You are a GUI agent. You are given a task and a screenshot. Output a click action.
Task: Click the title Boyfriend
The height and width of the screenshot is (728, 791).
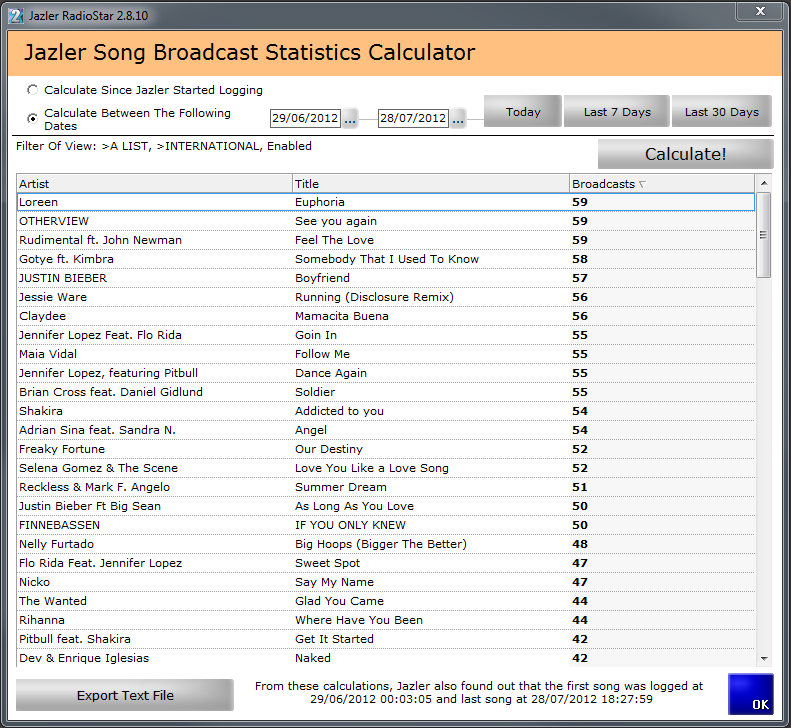[x=322, y=278]
